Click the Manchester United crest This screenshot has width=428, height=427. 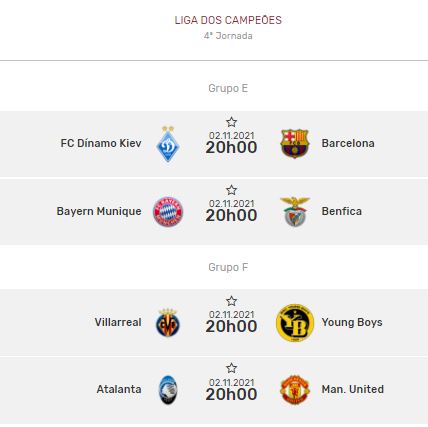pos(295,389)
